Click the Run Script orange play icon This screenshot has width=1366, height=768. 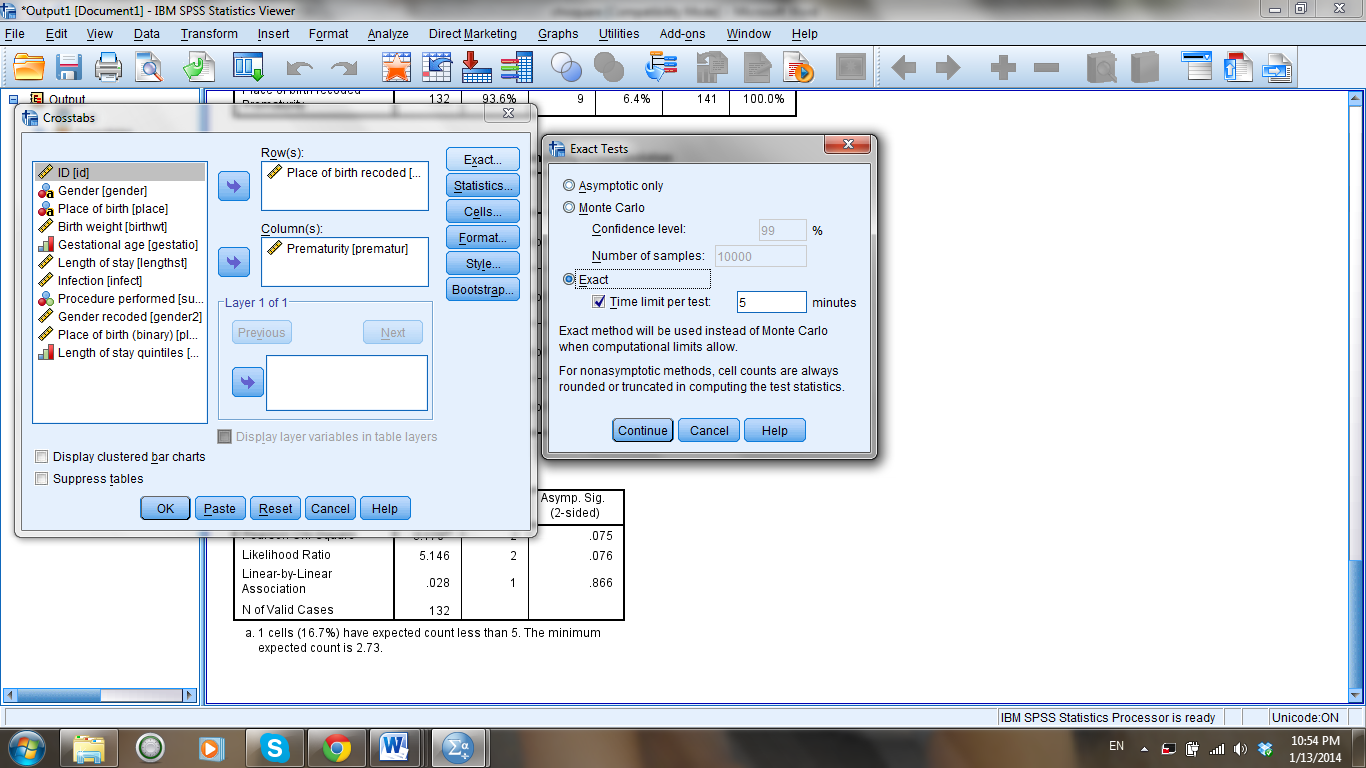[x=799, y=67]
